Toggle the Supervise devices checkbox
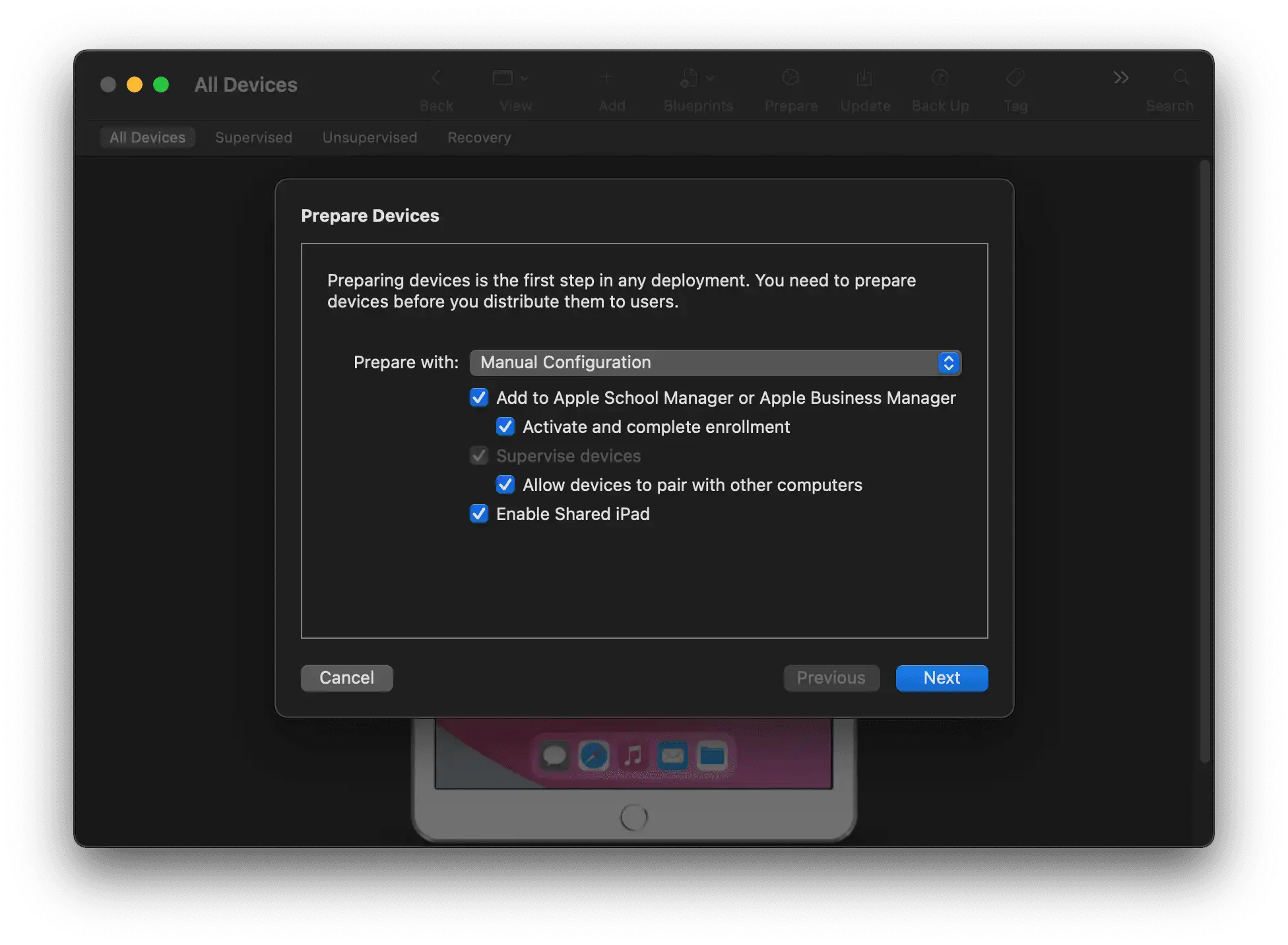1288x945 pixels. (x=479, y=455)
